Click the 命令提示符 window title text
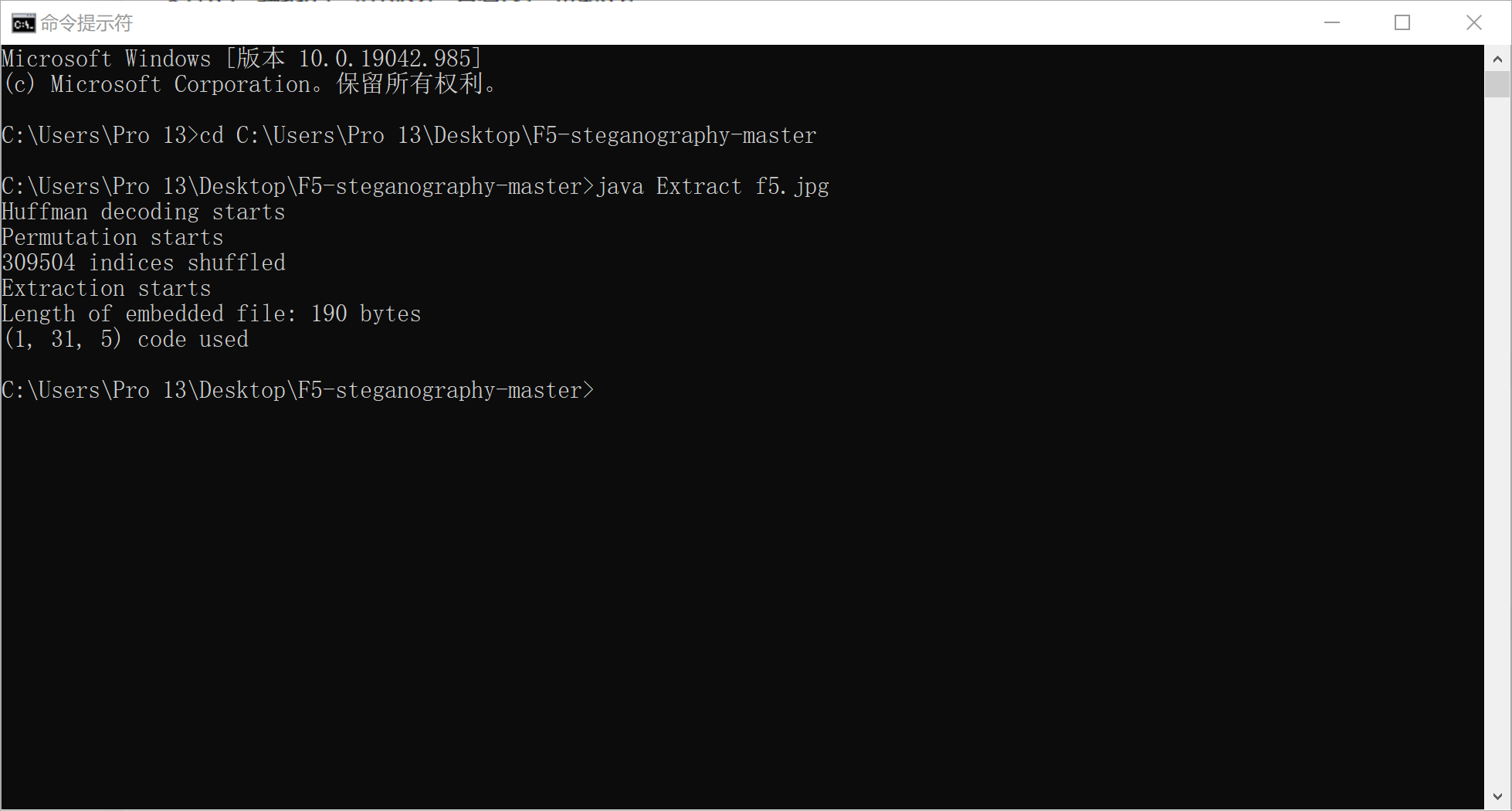Screen dimensions: 1512x811 (x=86, y=24)
